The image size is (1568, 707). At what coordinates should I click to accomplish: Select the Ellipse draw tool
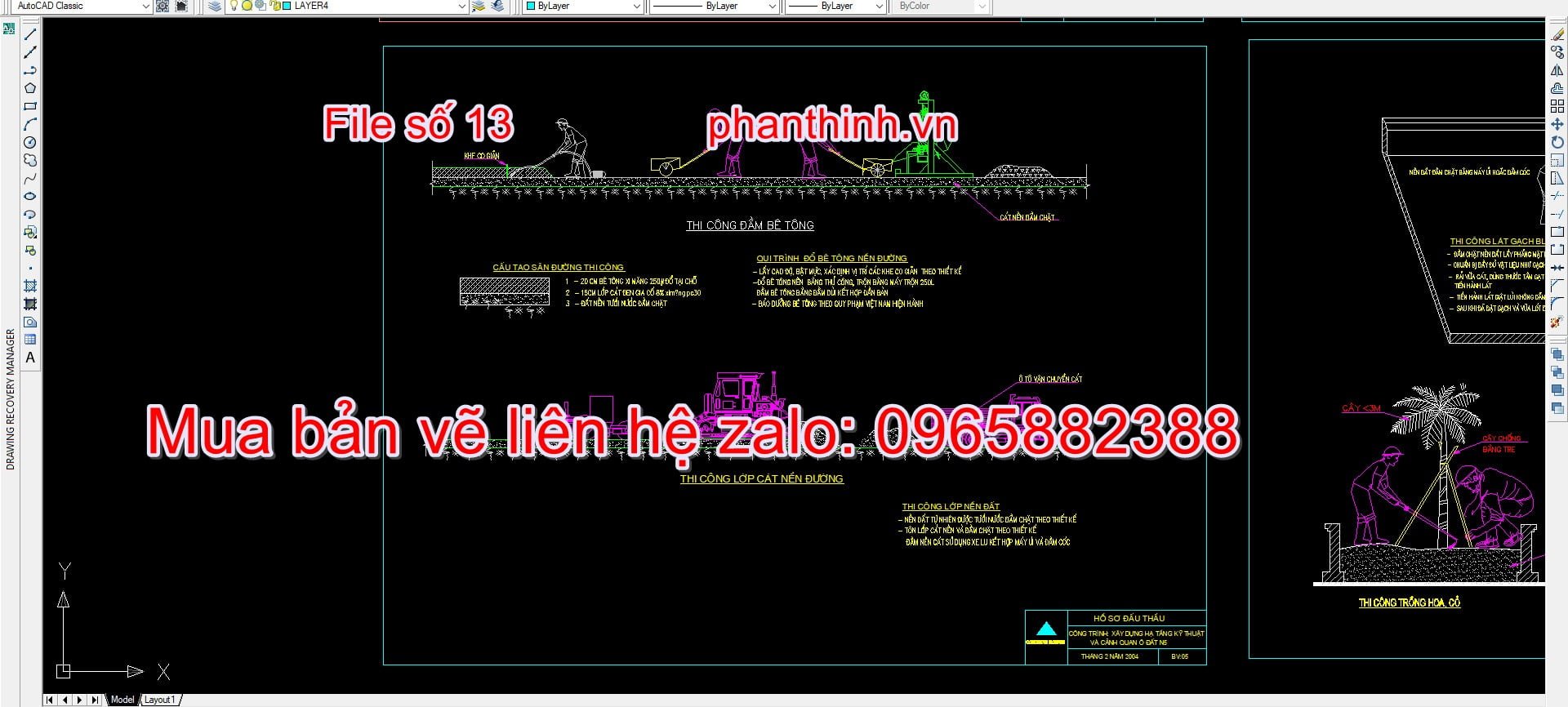coord(30,196)
